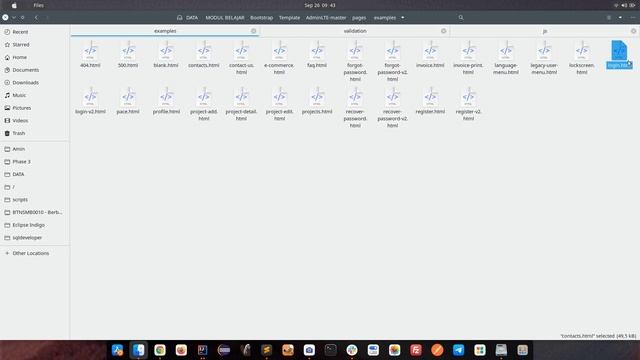640x360 pixels.
Task: Go to AdminLTE-master in path bar
Action: [x=326, y=18]
